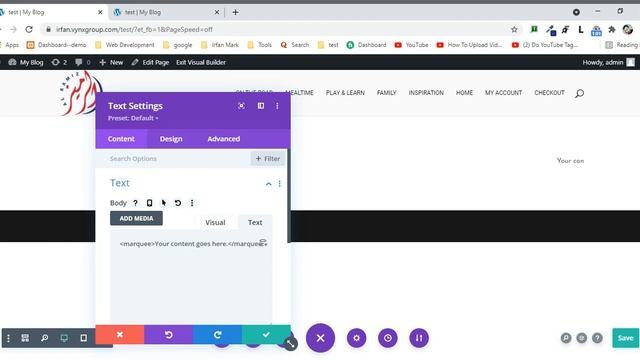
Task: Confirm changes with green checkmark
Action: click(266, 335)
